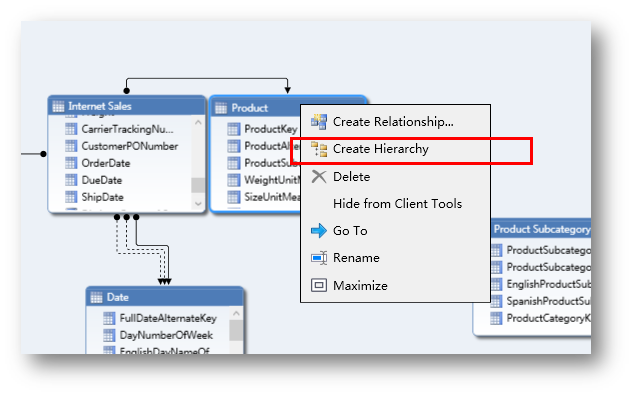Click the Date table header icon
Image resolution: width=633 pixels, height=396 pixels.
coord(96,298)
